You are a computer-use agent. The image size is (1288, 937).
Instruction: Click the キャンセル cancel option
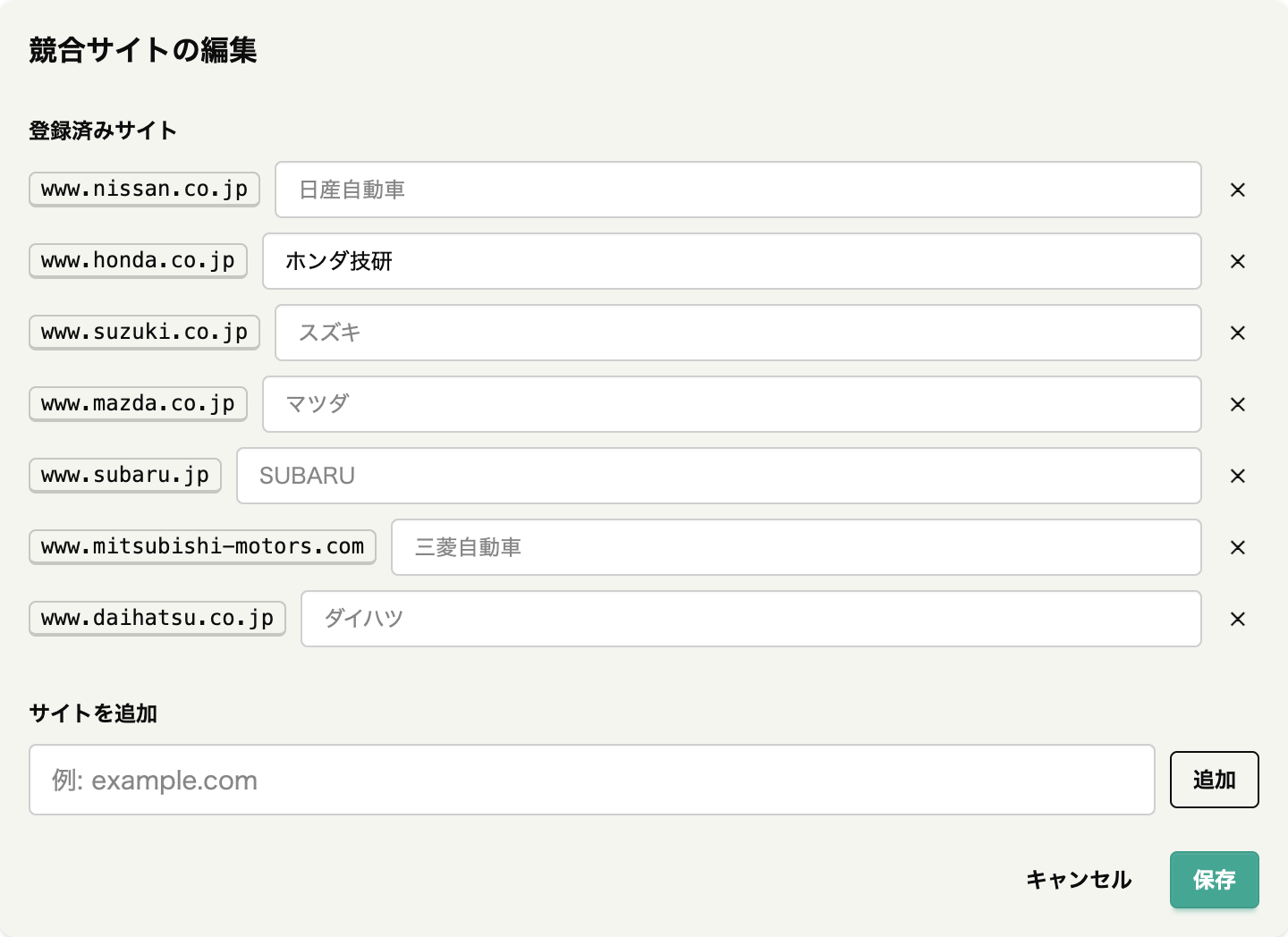pos(1079,880)
